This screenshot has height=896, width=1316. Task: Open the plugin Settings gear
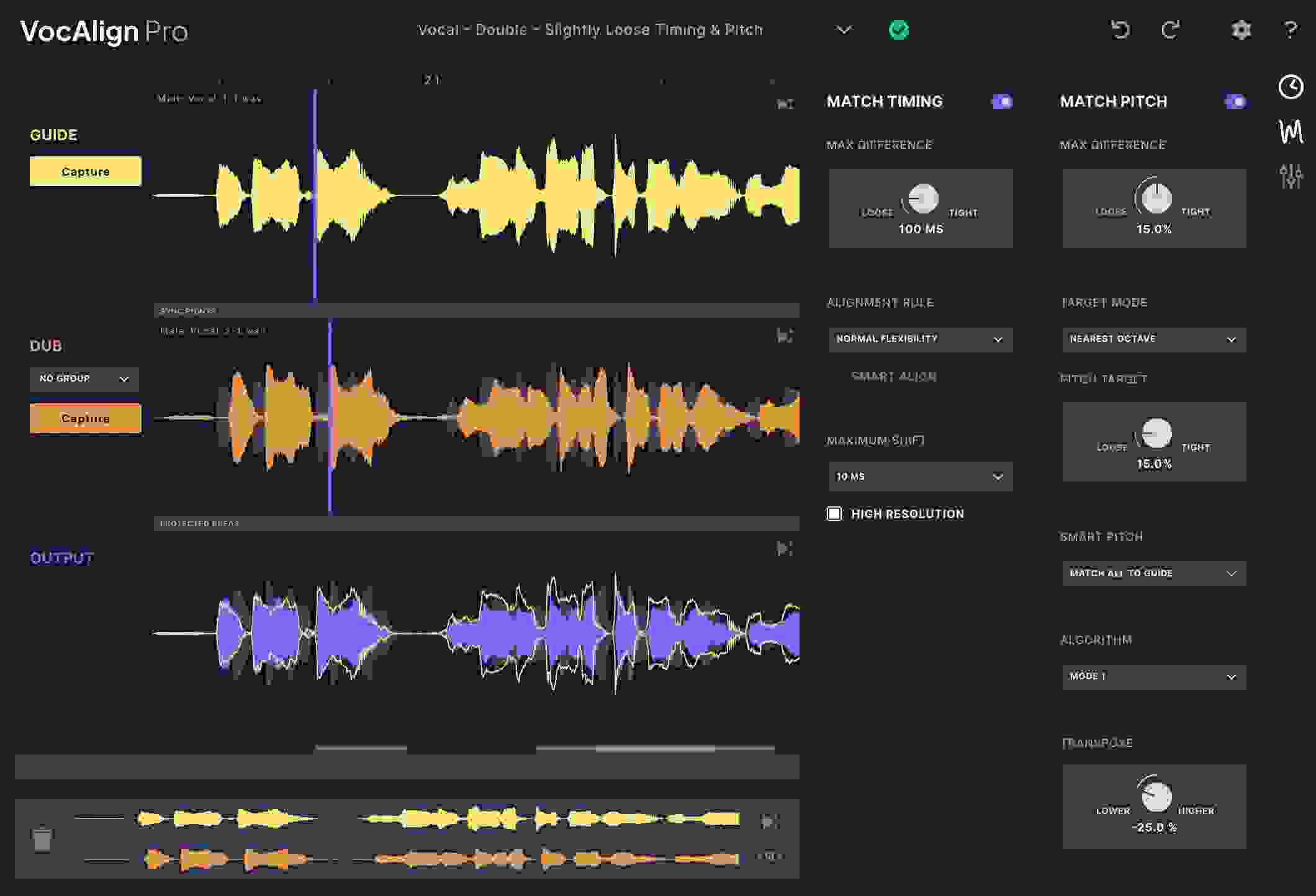coord(1240,29)
